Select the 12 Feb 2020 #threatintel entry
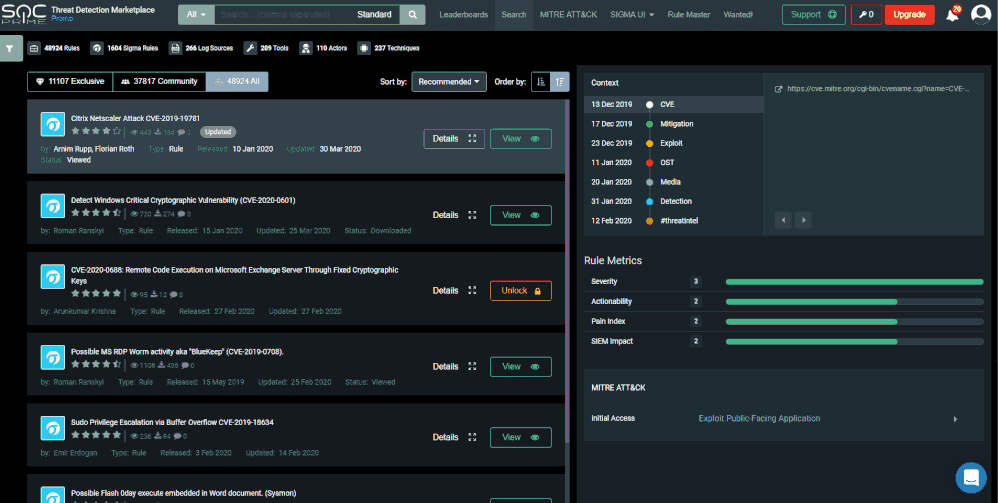The height and width of the screenshot is (503, 998). pyautogui.click(x=673, y=221)
